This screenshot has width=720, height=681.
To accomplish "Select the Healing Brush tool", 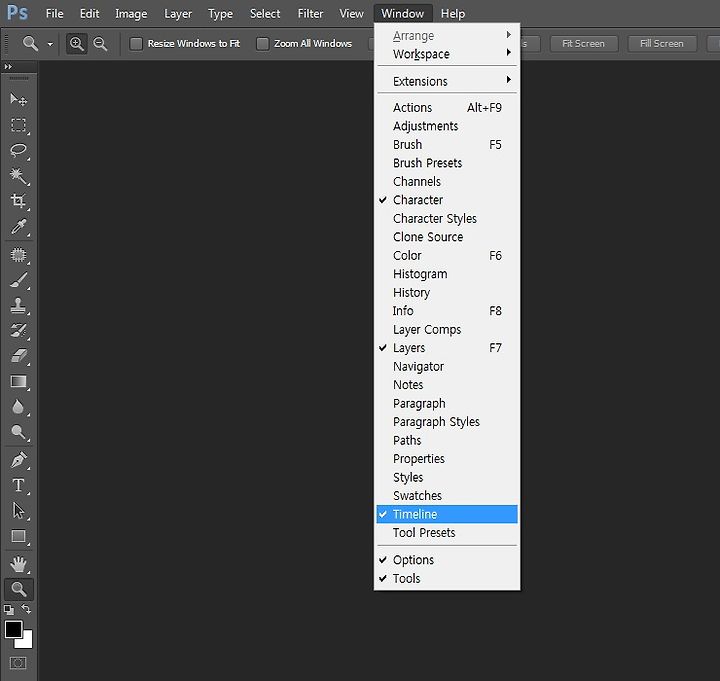I will [x=18, y=254].
